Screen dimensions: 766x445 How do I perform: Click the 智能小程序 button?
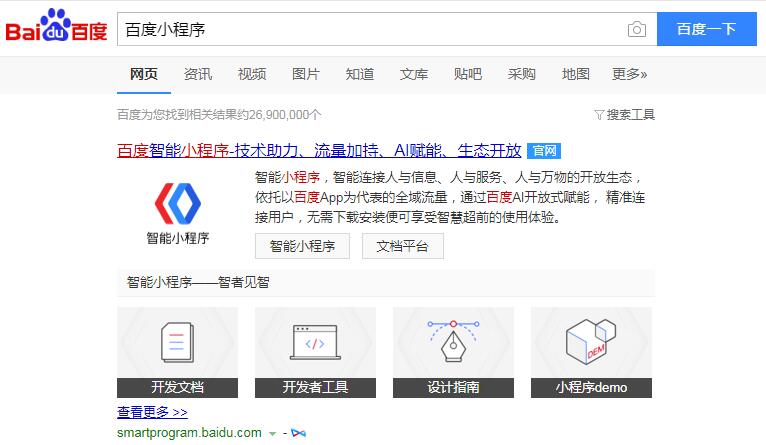coord(302,246)
